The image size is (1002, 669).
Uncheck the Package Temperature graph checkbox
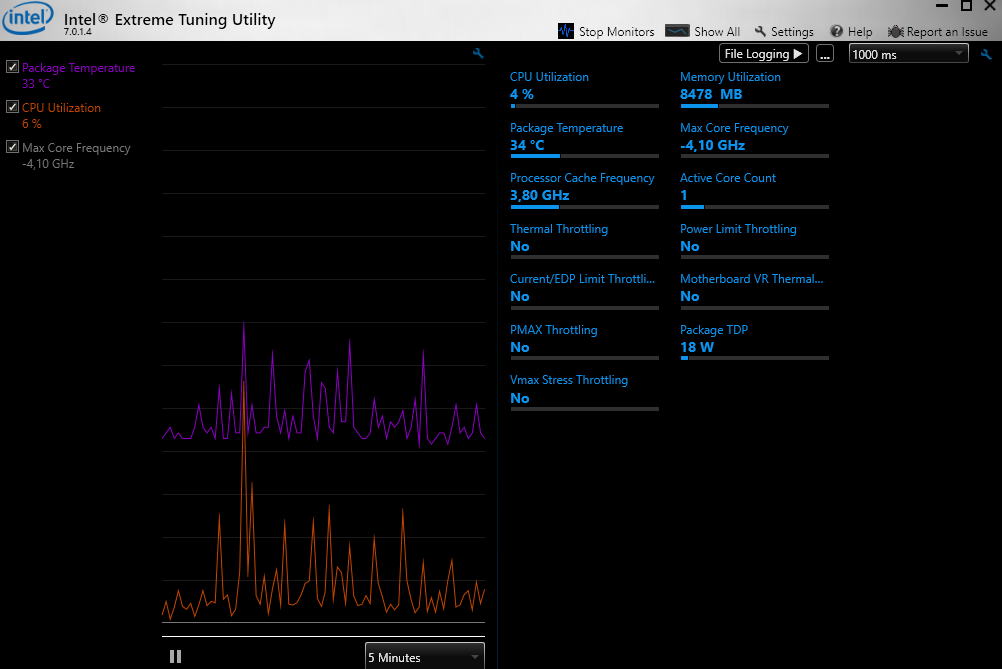click(12, 66)
